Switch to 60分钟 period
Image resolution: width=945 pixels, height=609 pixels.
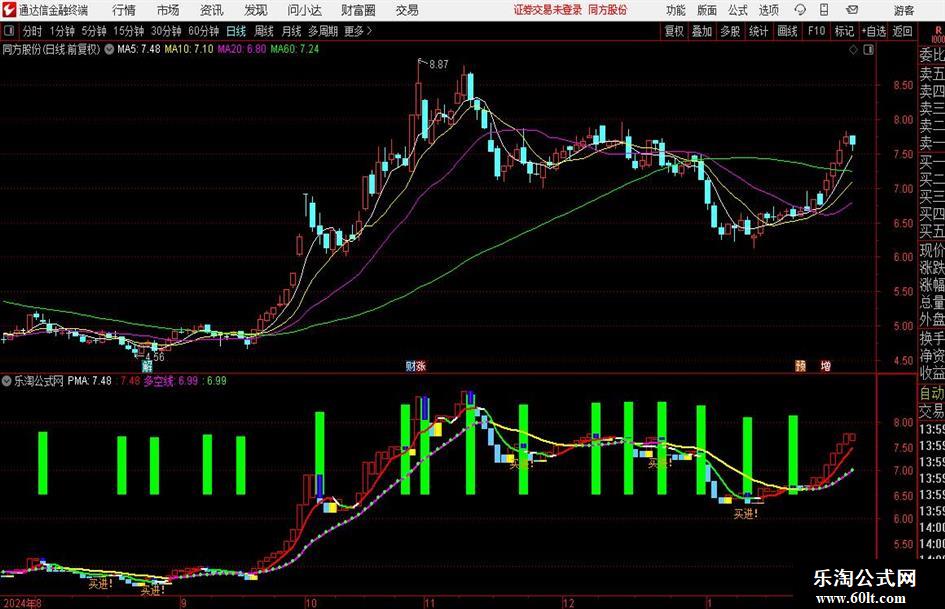click(x=204, y=31)
